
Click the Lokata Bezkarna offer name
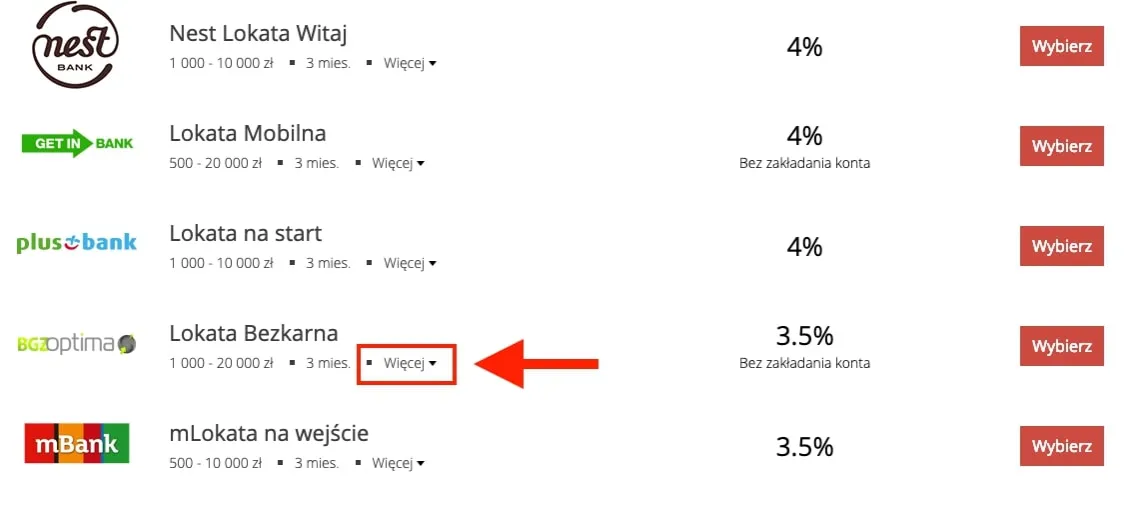coord(253,334)
